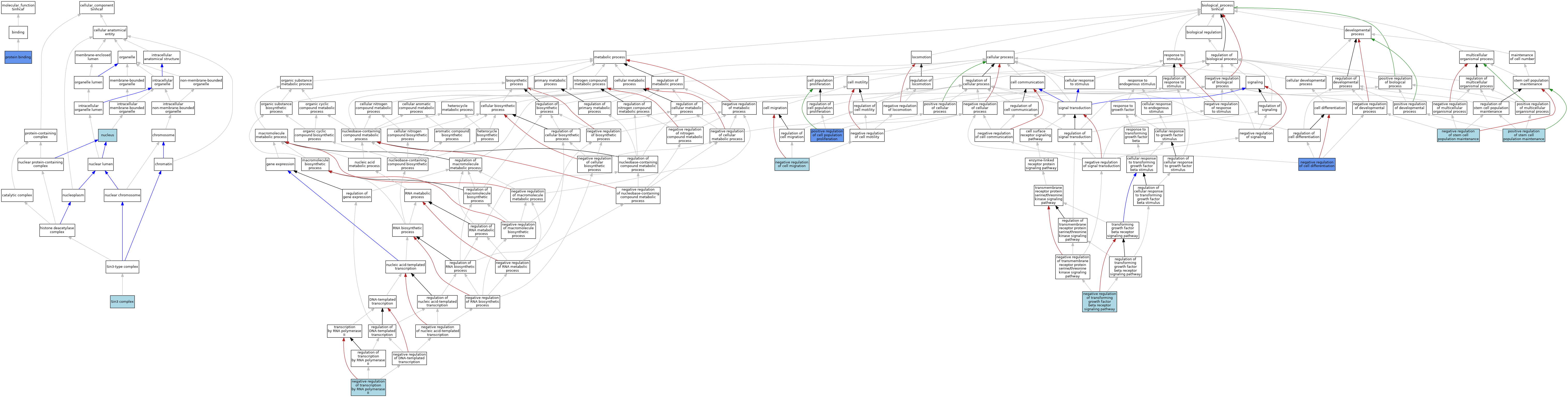This screenshot has height=397, width=1568.
Task: Click highlighted 'negative regulation of transforming growth factor beta receptor signaling pathway'
Action: (1099, 301)
